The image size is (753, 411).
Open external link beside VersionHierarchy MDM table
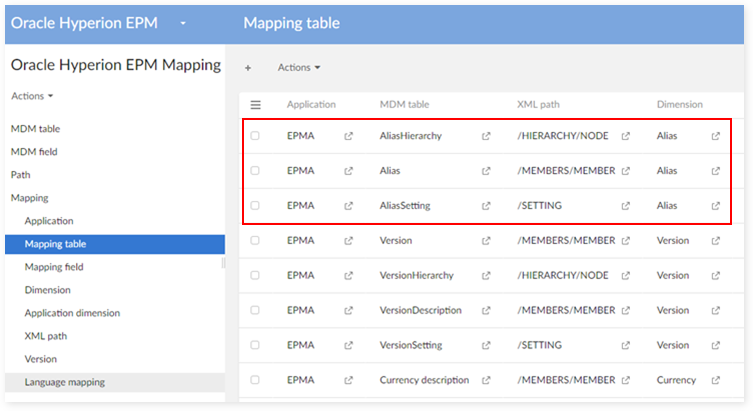[486, 276]
